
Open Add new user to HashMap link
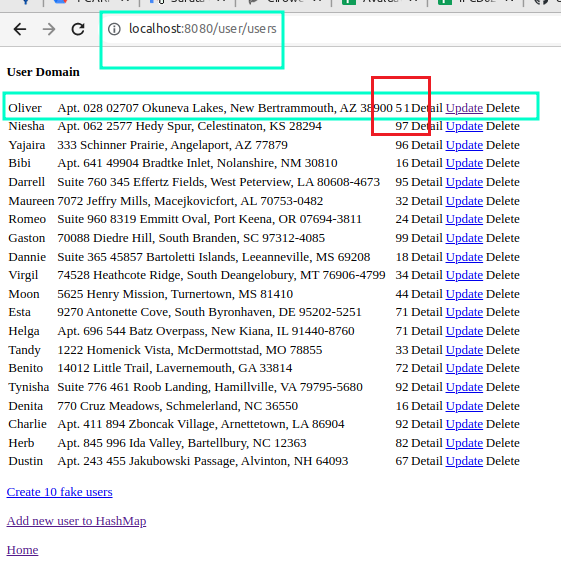(76, 521)
